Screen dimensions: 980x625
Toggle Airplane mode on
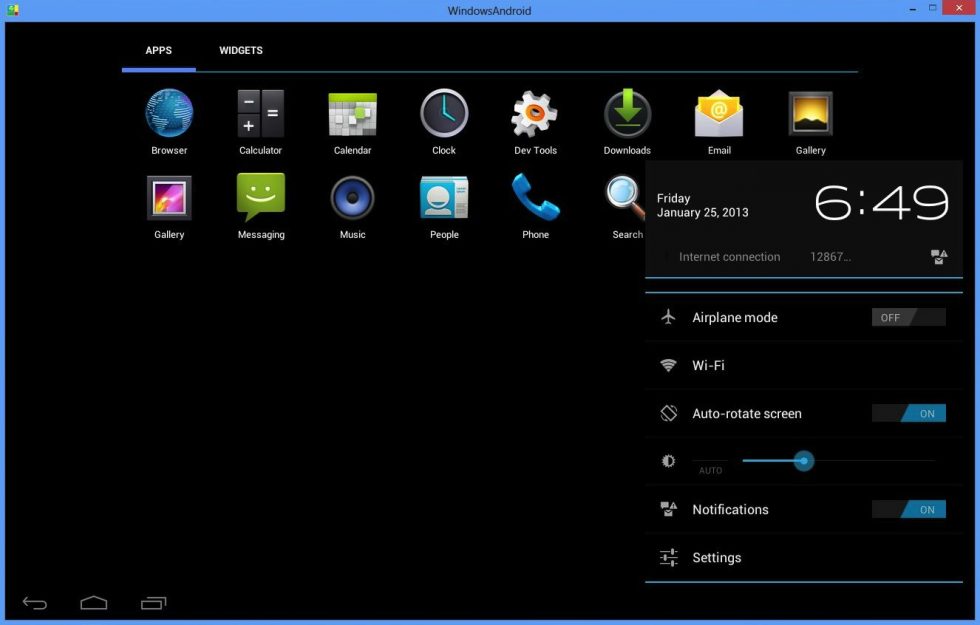(908, 317)
